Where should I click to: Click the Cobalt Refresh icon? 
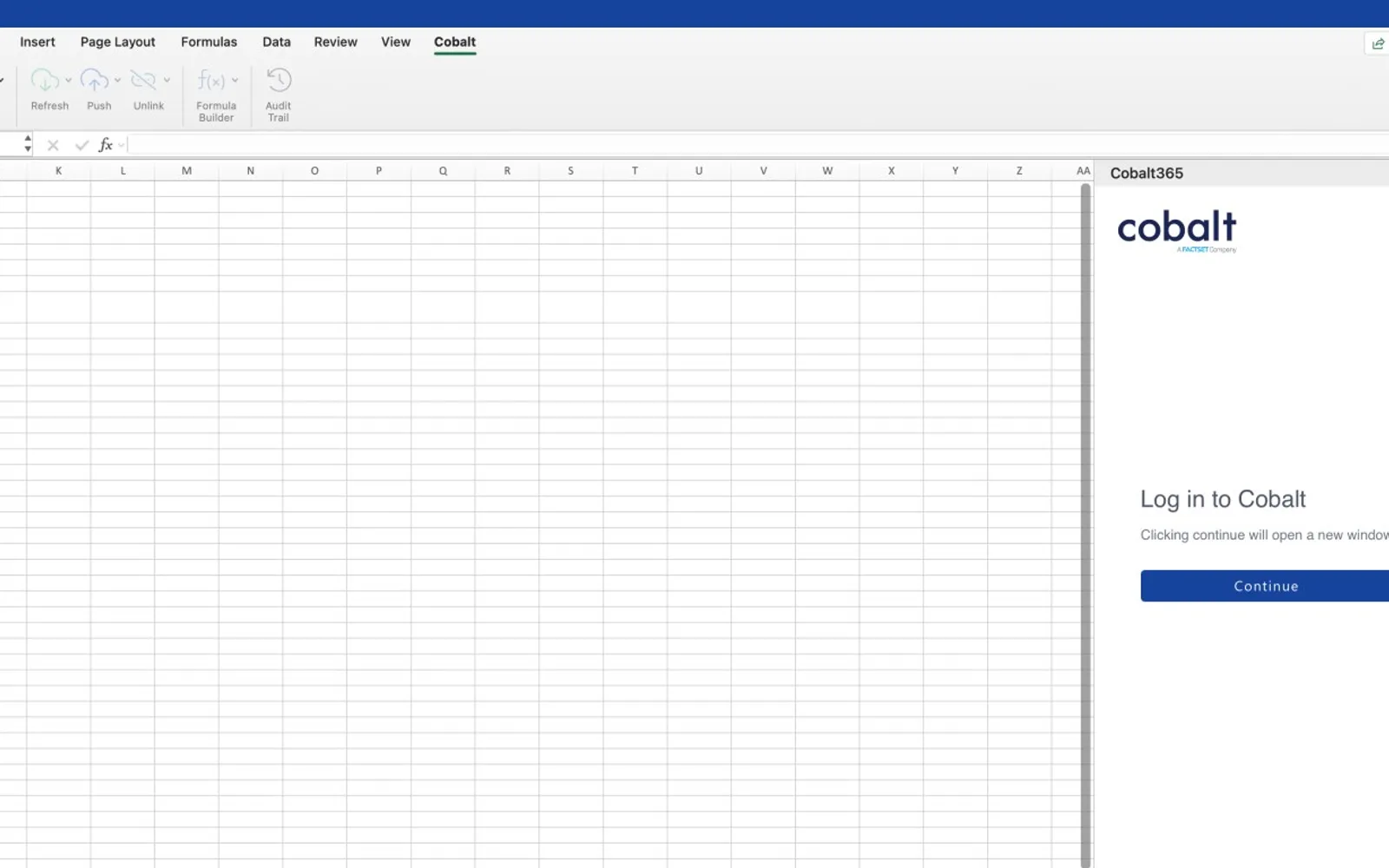[45, 81]
